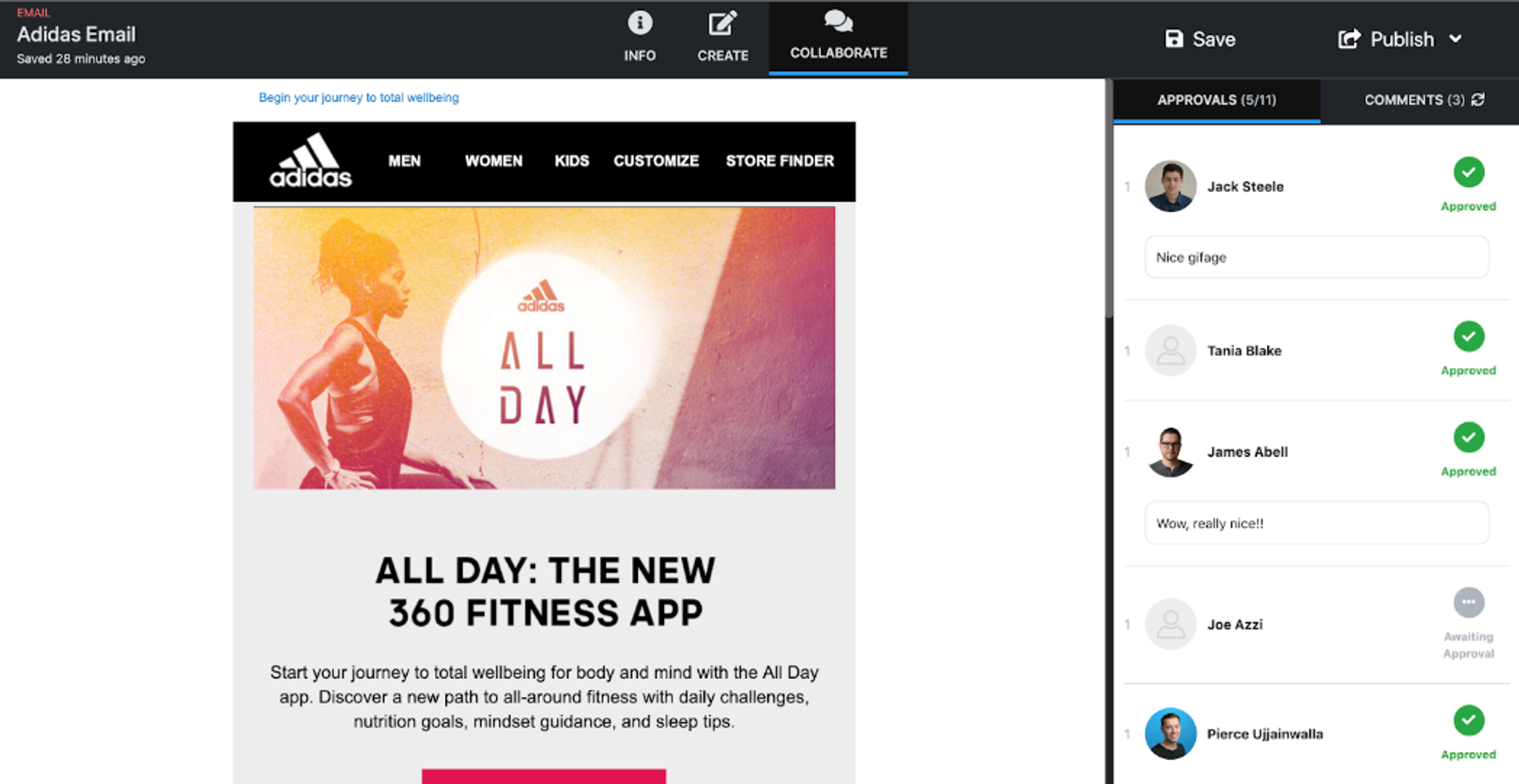Click the approvals panel vertical scrollbar
1519x784 pixels.
tap(1109, 199)
